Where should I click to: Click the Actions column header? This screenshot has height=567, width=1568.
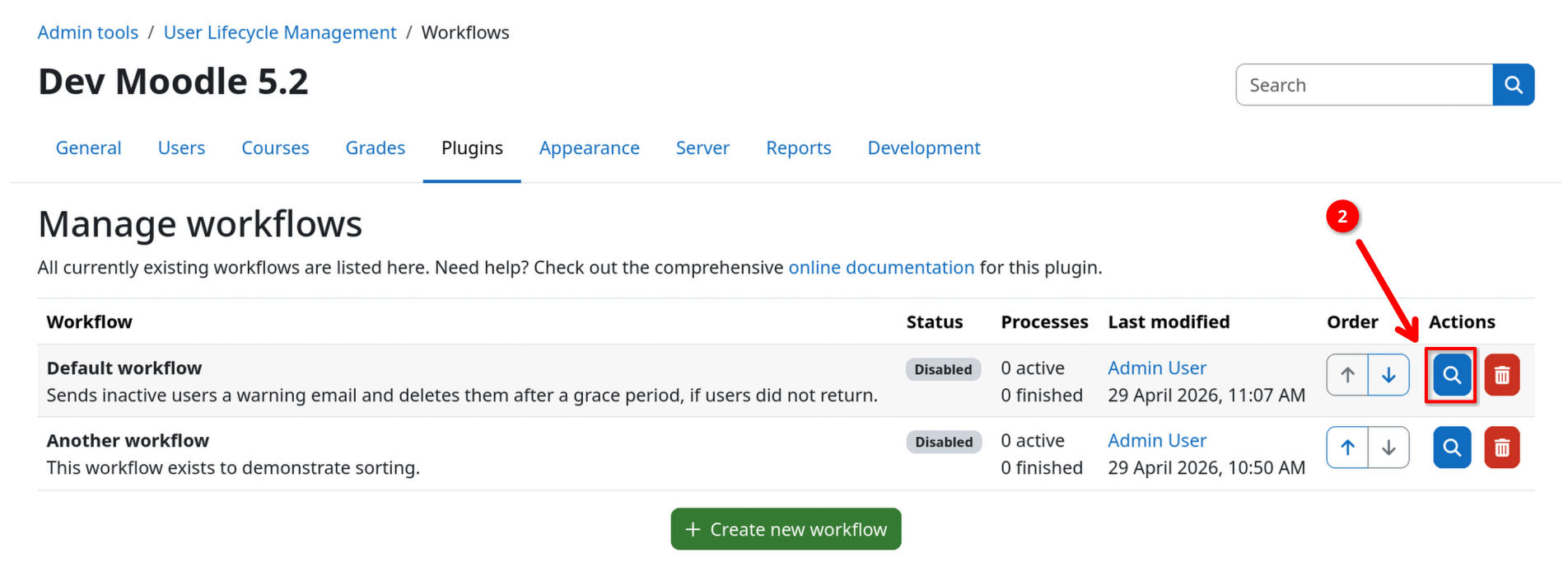(1462, 322)
